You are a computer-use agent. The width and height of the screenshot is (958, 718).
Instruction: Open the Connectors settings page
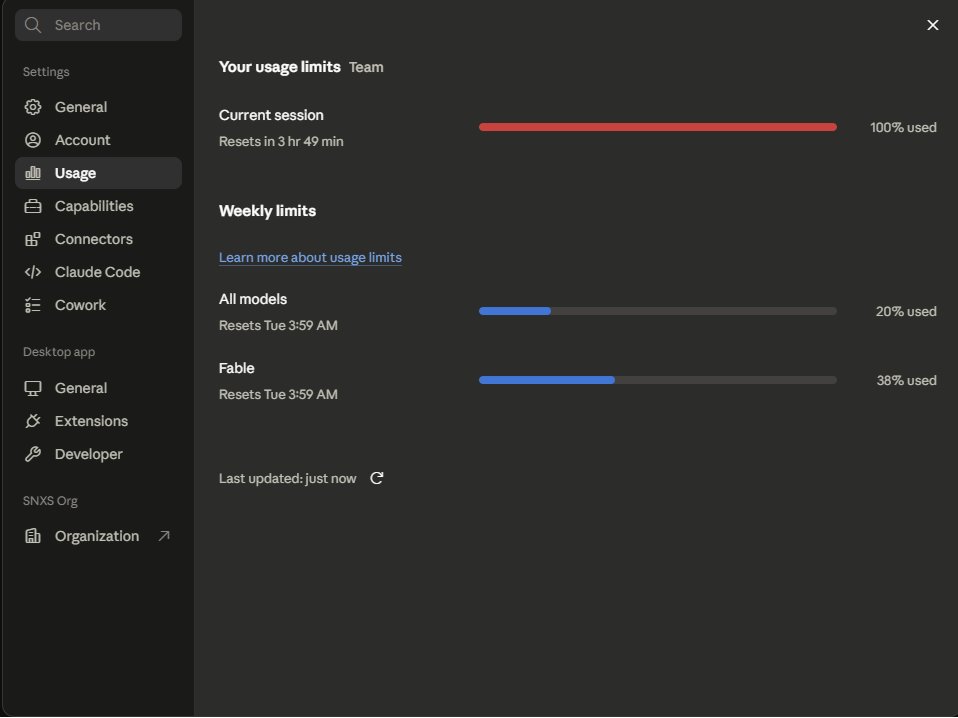[x=98, y=239]
